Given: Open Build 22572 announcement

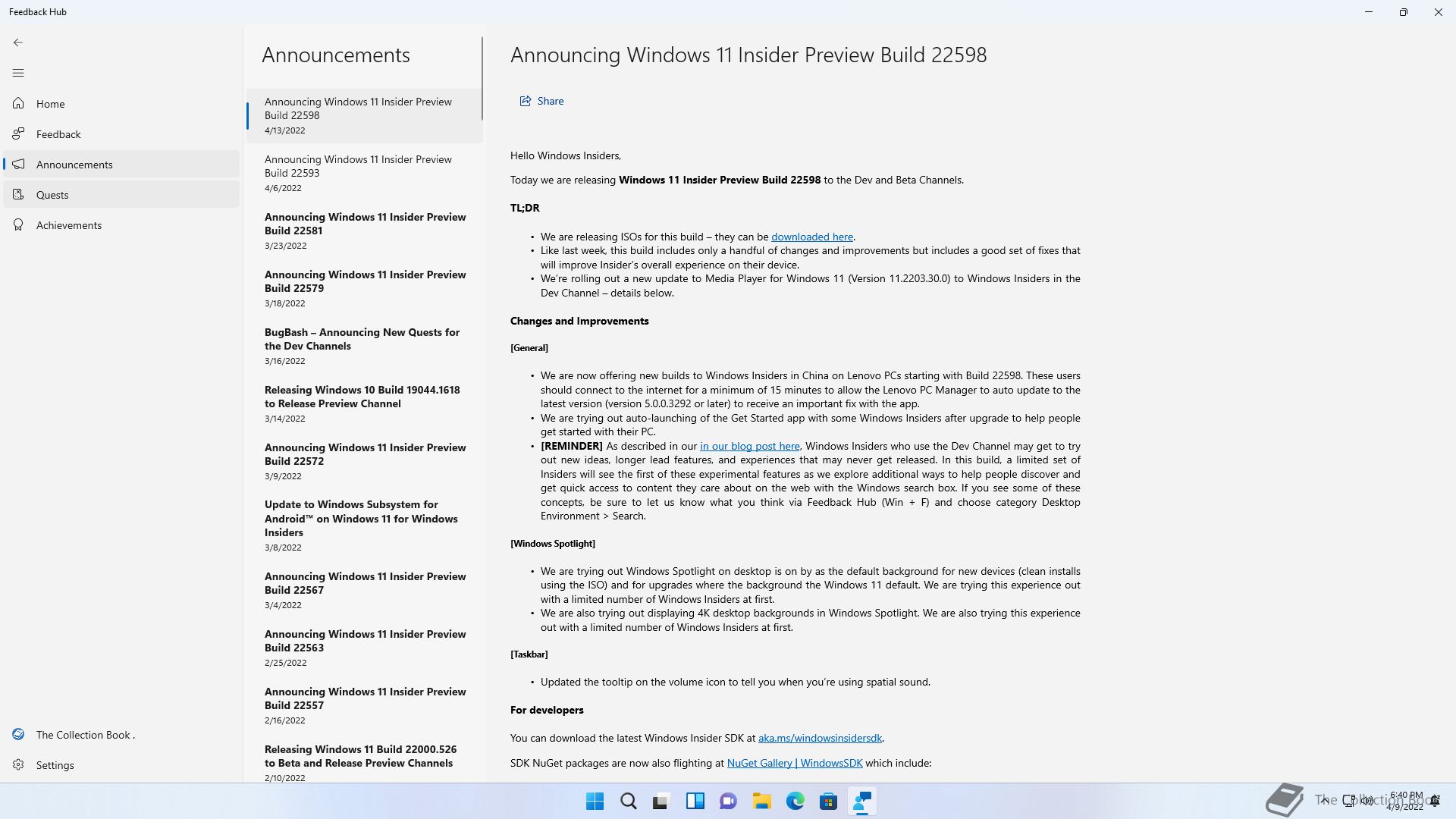Looking at the screenshot, I should tap(365, 461).
